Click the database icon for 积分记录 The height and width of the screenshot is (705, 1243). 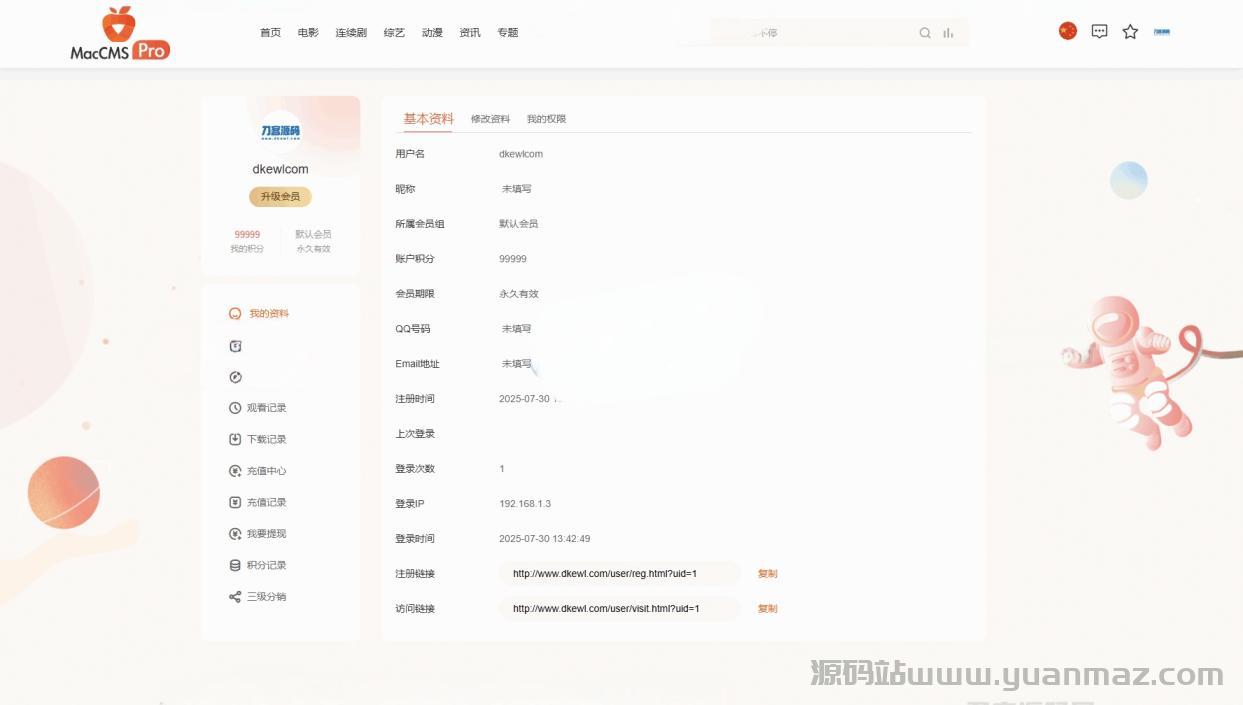pyautogui.click(x=235, y=565)
